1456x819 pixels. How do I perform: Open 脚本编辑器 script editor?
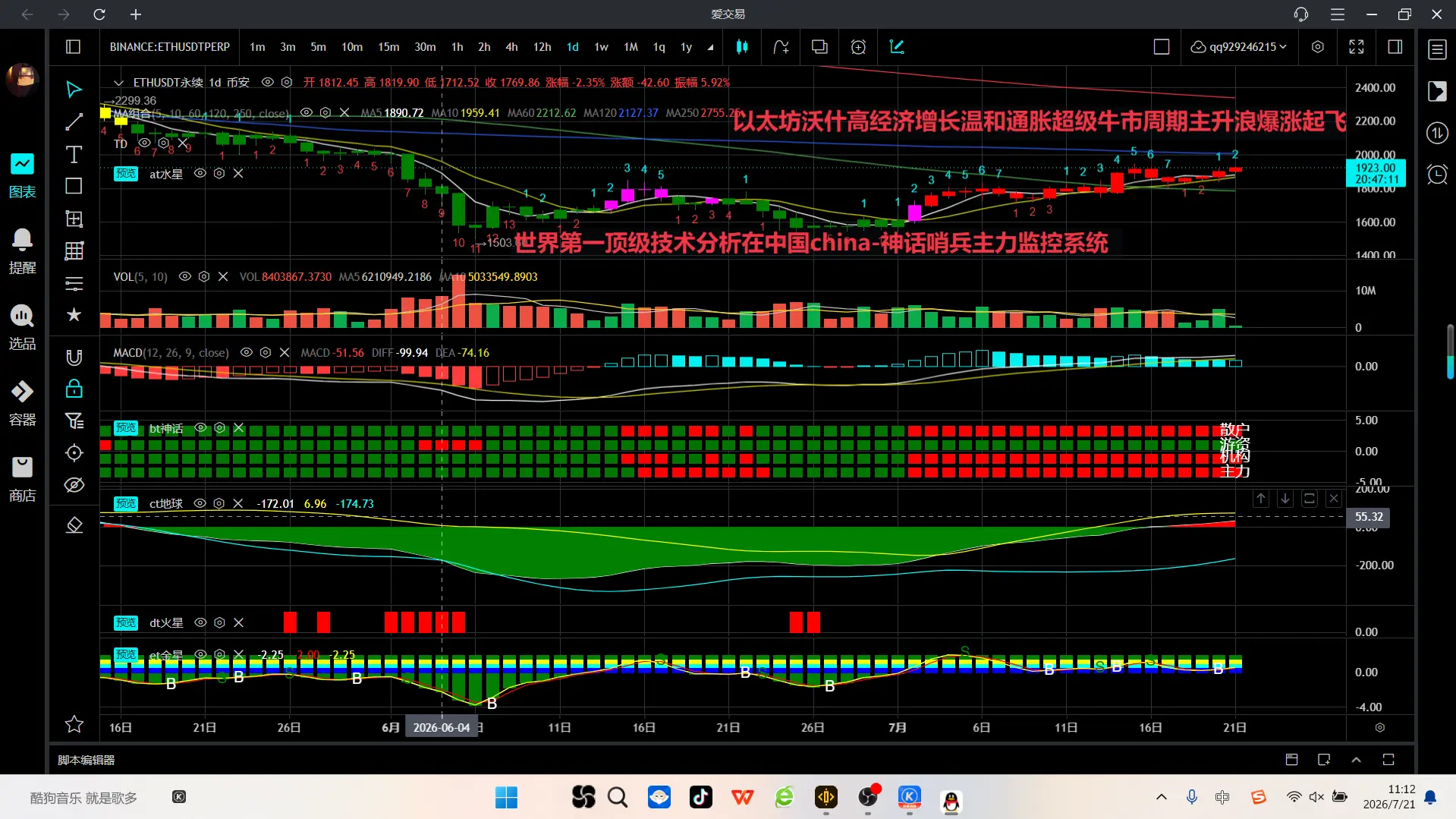tap(86, 760)
